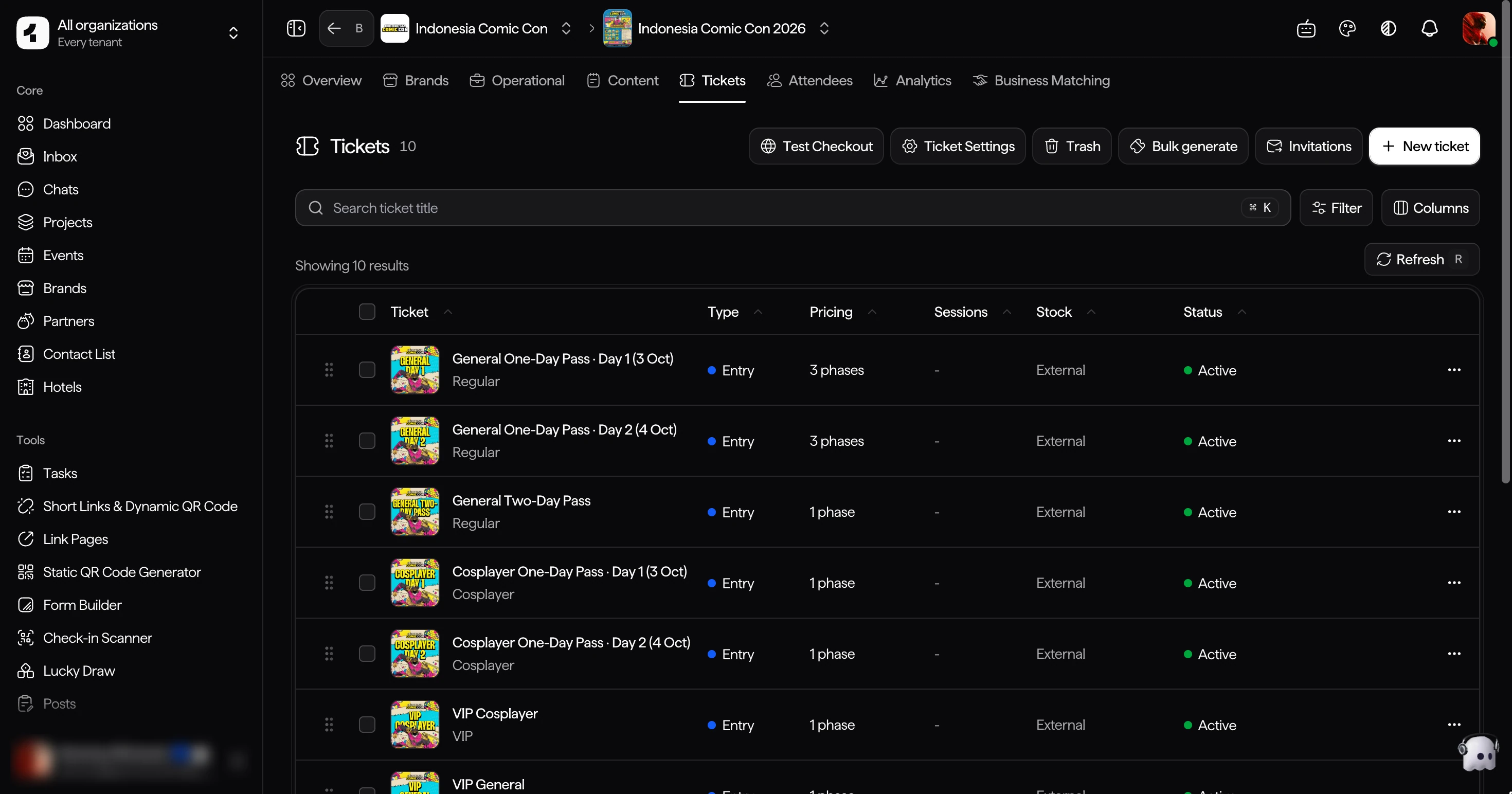Focus the Search ticket title field

[793, 208]
